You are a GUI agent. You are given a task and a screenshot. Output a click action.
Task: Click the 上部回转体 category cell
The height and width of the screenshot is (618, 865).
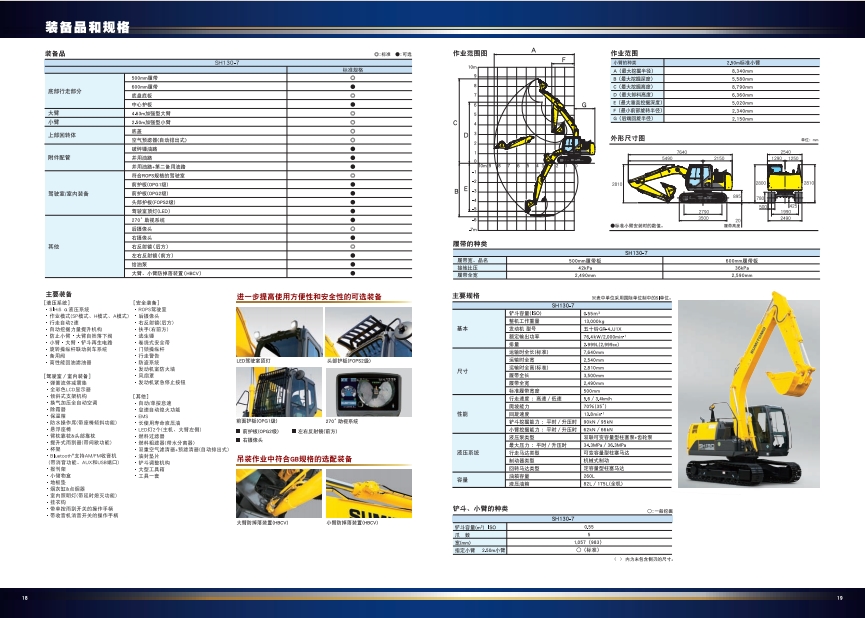pos(84,135)
